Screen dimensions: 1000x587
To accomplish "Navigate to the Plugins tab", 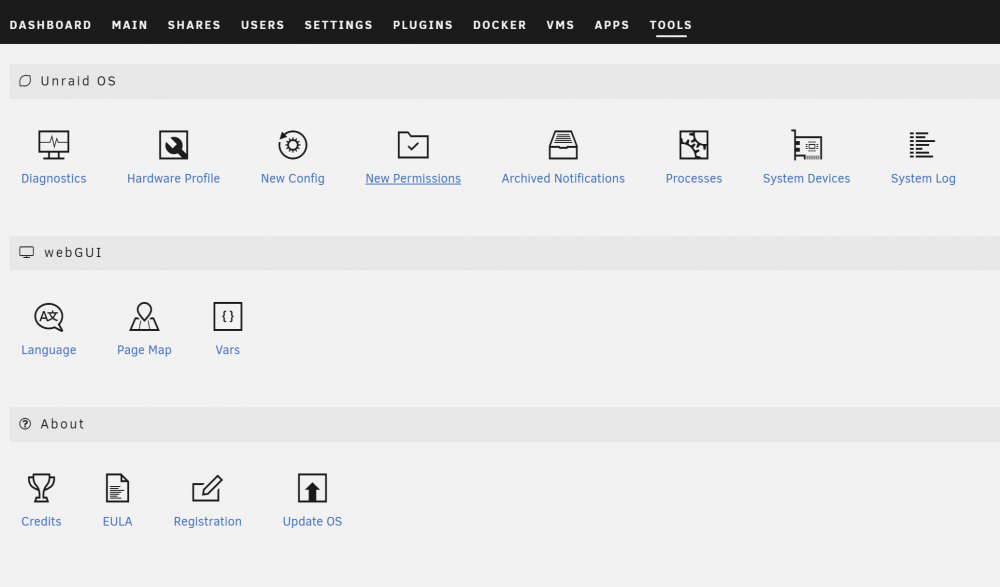I will (x=423, y=25).
